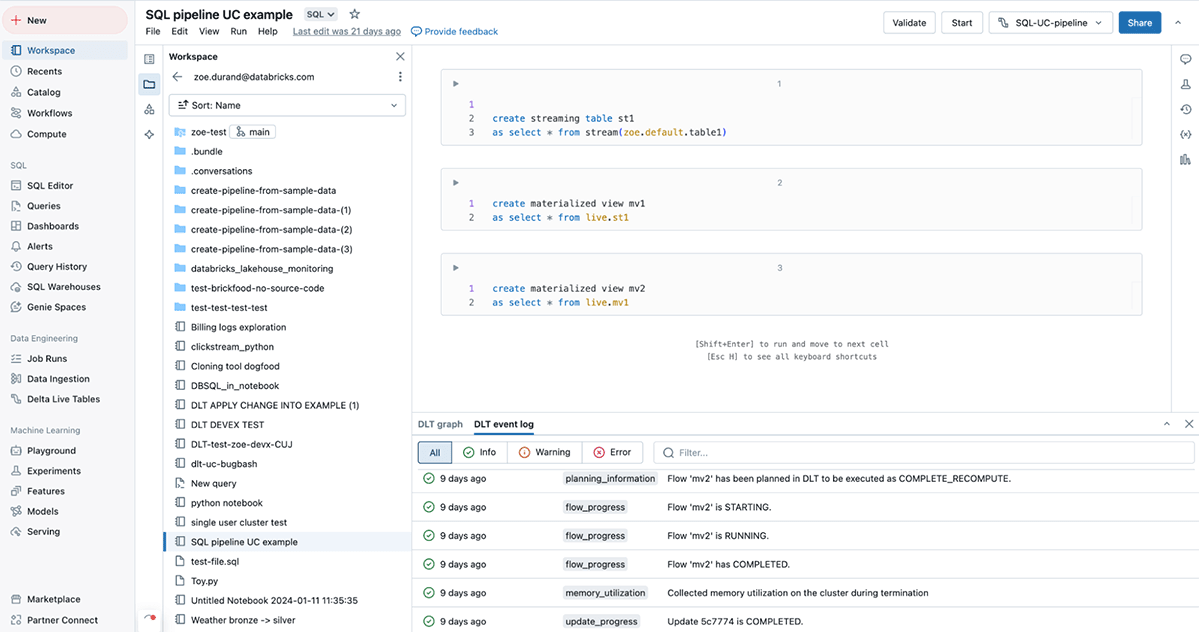This screenshot has width=1200, height=632.
Task: Run cell 1 with its play triangle
Action: (456, 84)
